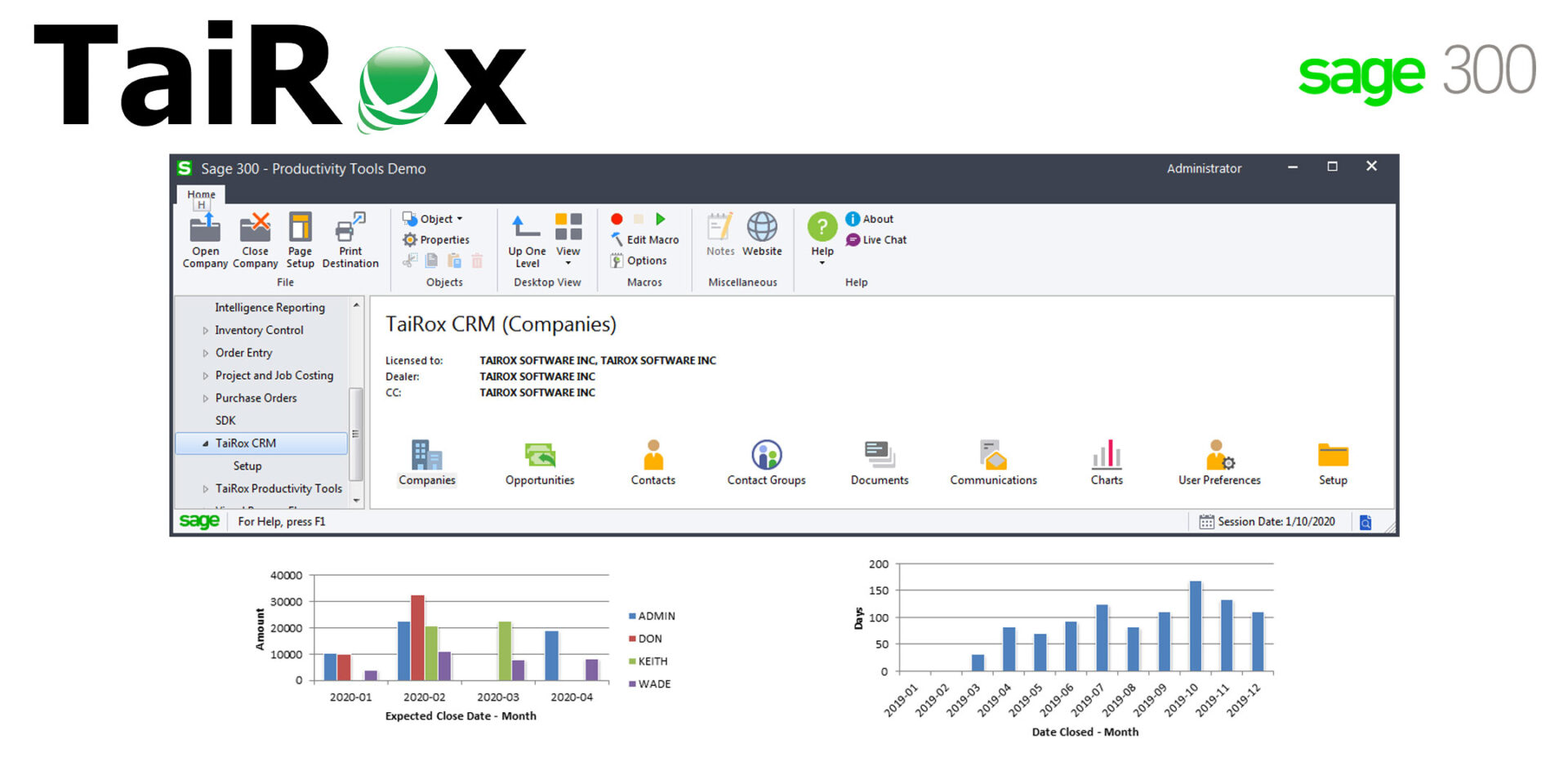This screenshot has height=784, width=1568.
Task: Collapse the TaiRox CRM tree node
Action: point(205,443)
